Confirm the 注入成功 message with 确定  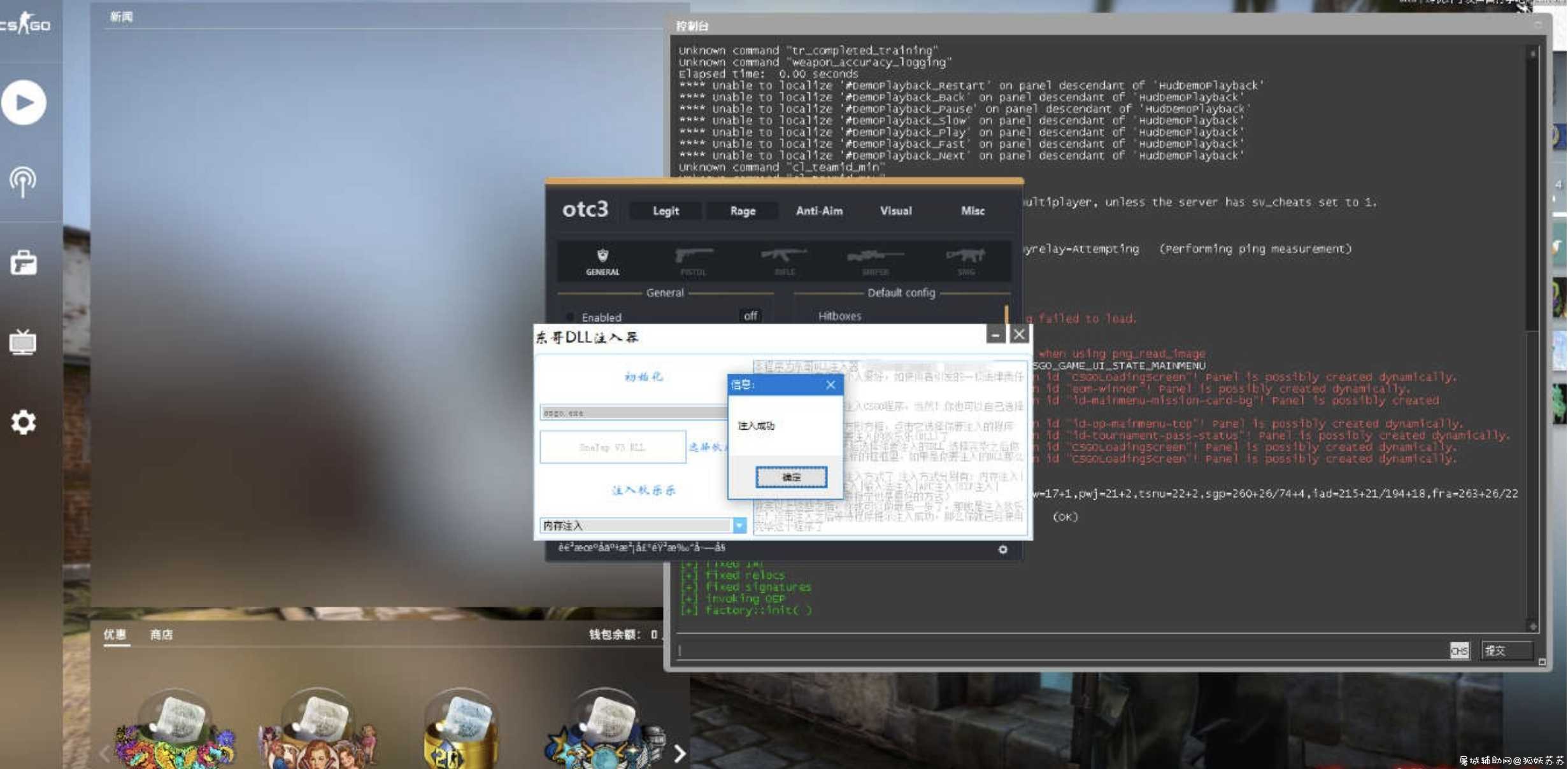[791, 477]
